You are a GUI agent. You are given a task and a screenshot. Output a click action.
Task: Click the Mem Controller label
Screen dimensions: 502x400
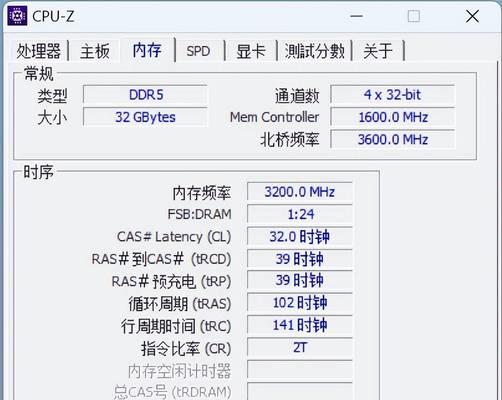click(x=274, y=117)
